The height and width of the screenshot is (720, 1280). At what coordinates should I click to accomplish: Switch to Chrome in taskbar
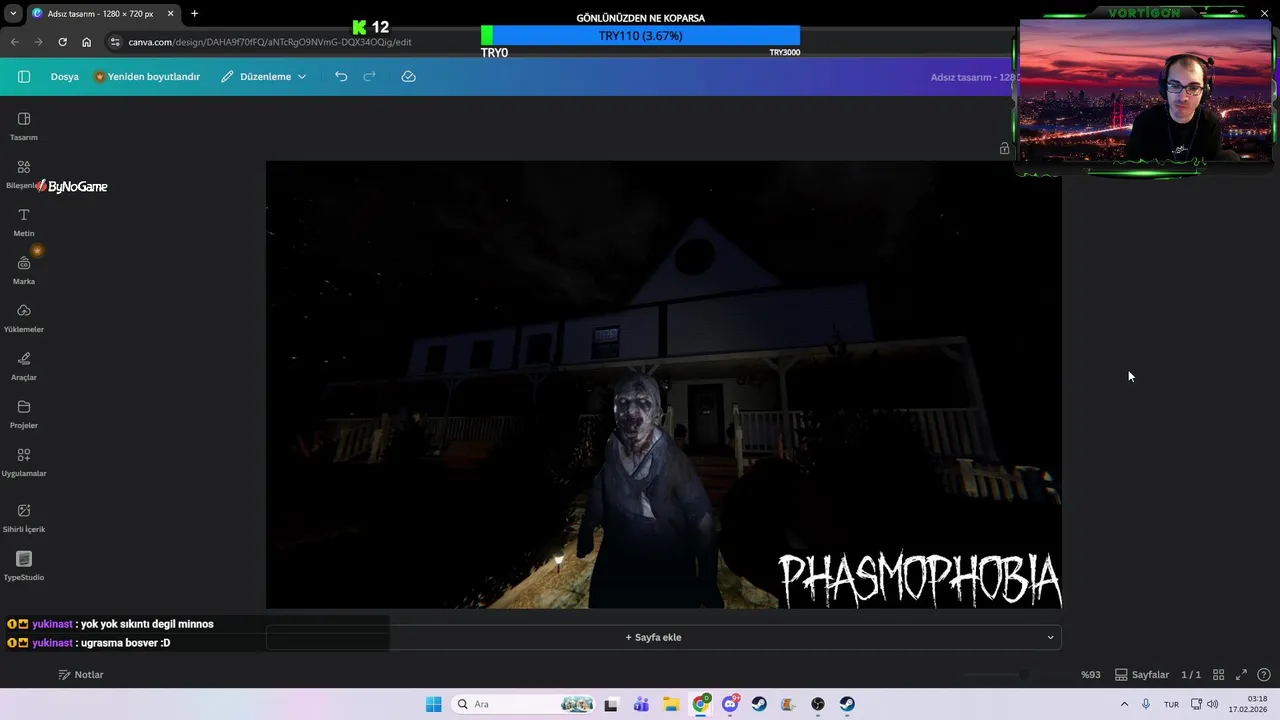click(701, 704)
